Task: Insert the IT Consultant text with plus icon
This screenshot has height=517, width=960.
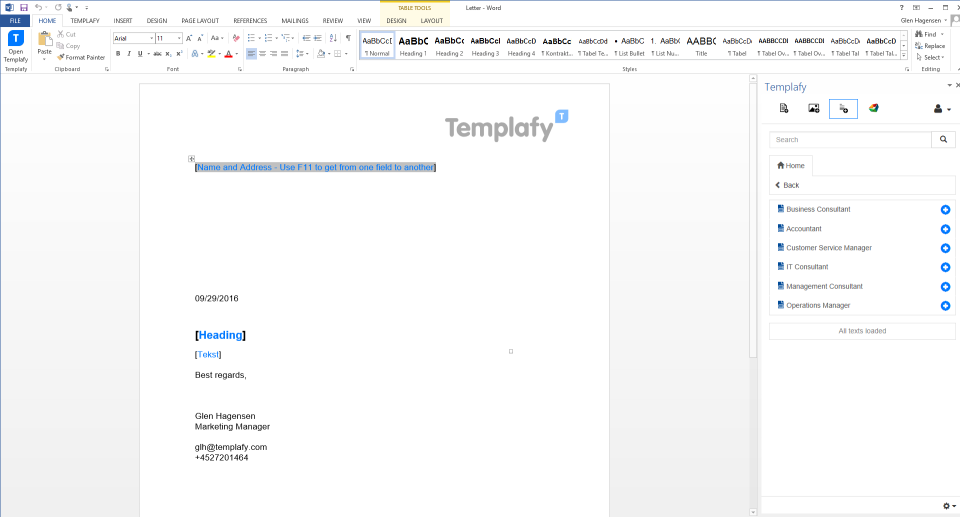Action: click(945, 267)
